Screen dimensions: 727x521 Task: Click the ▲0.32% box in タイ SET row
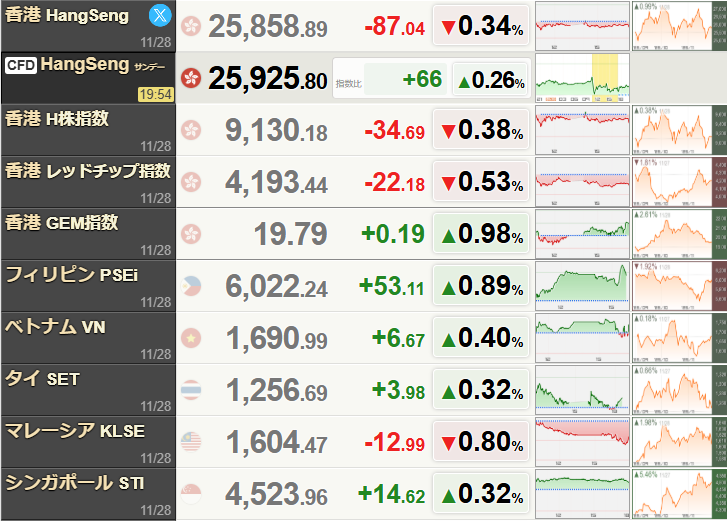pos(481,390)
